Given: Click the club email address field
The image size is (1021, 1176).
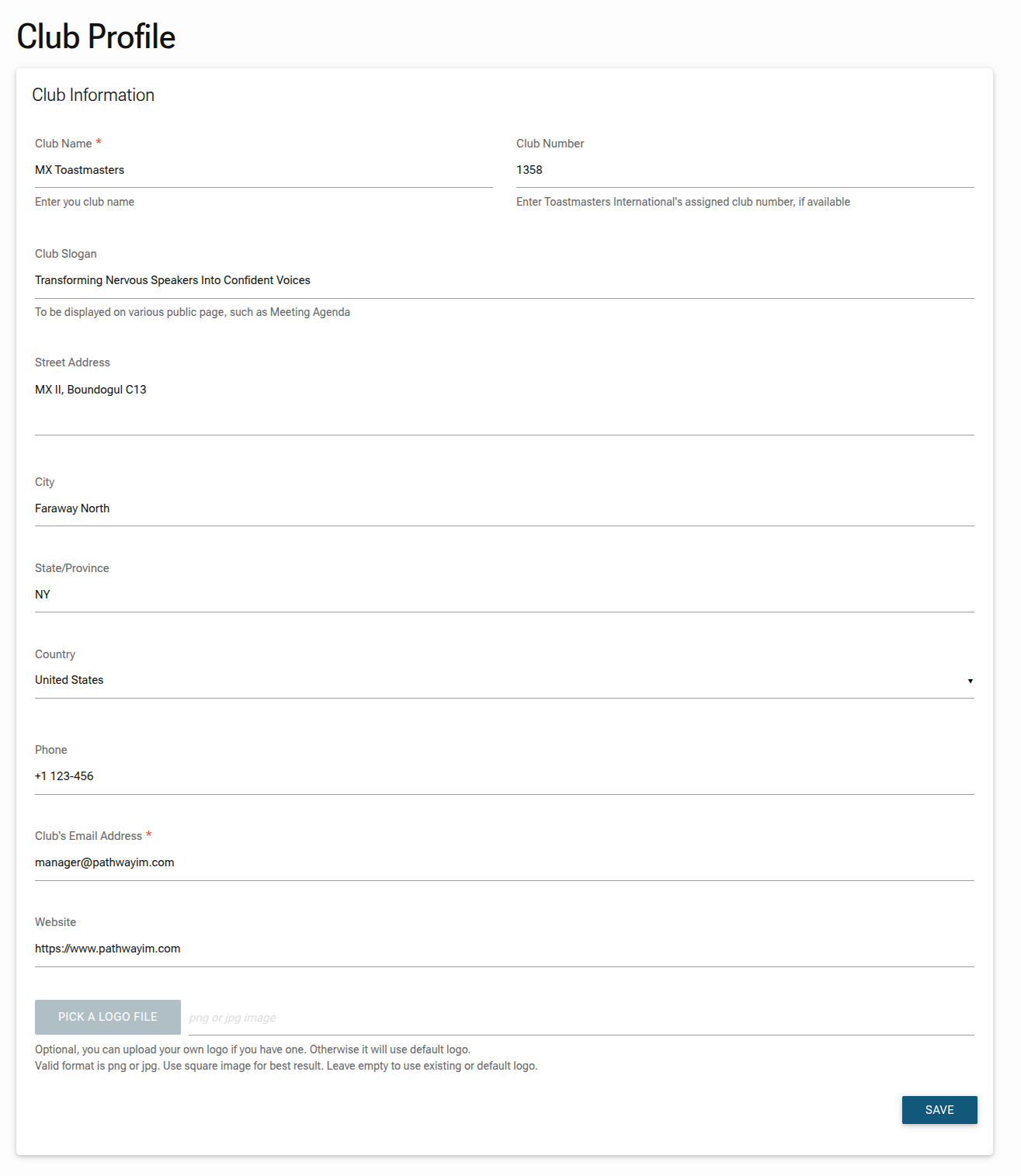Looking at the screenshot, I should 504,862.
